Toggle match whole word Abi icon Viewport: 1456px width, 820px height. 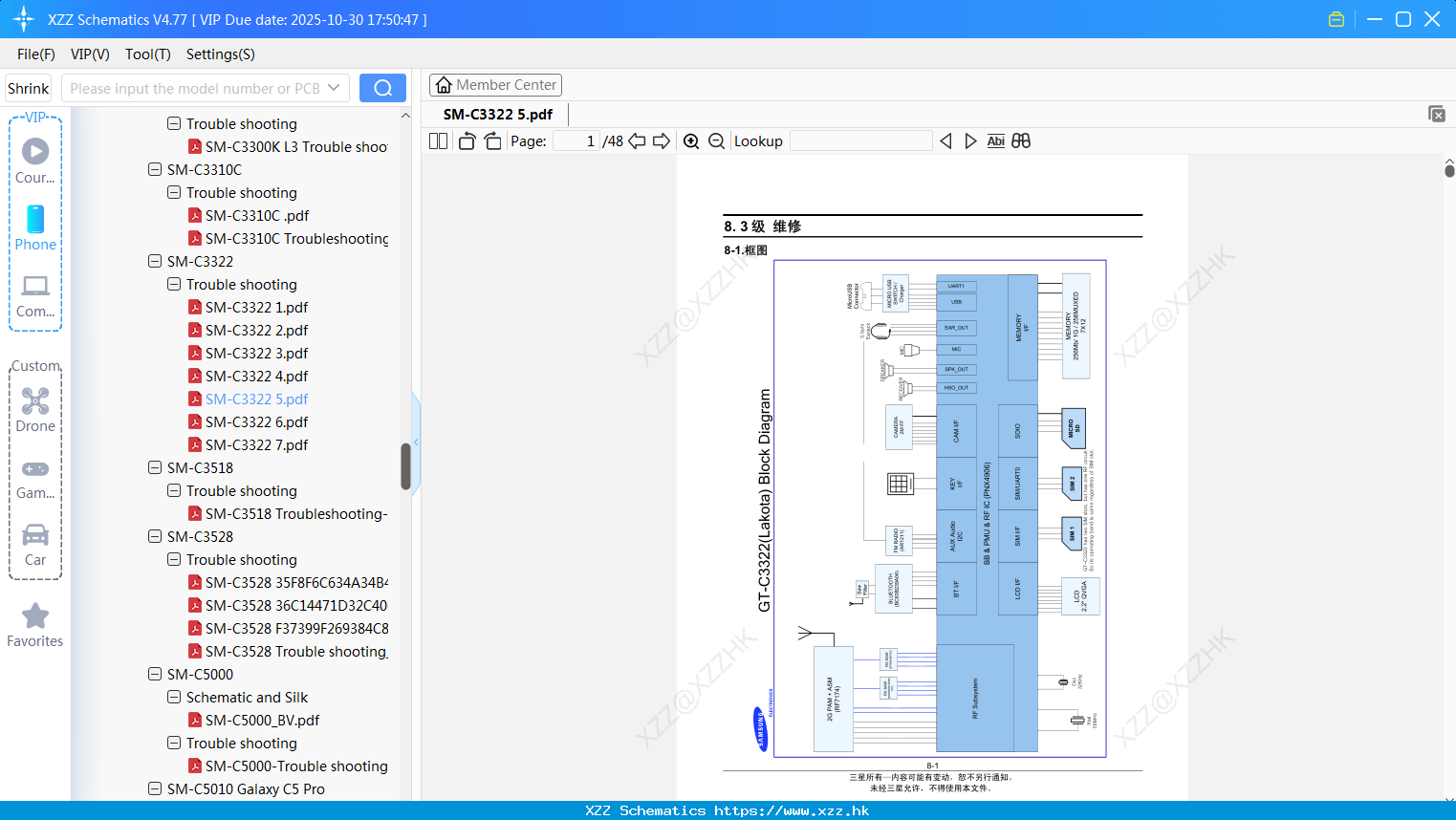(995, 140)
